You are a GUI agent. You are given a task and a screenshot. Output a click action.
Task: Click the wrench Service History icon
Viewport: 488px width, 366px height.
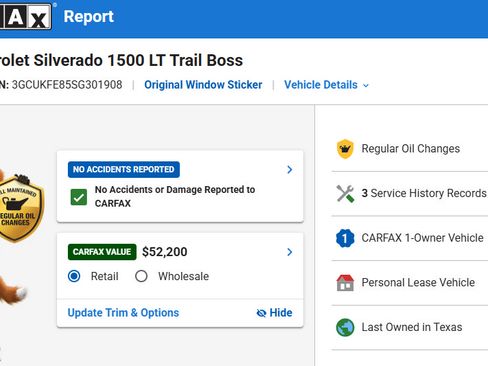coord(345,193)
